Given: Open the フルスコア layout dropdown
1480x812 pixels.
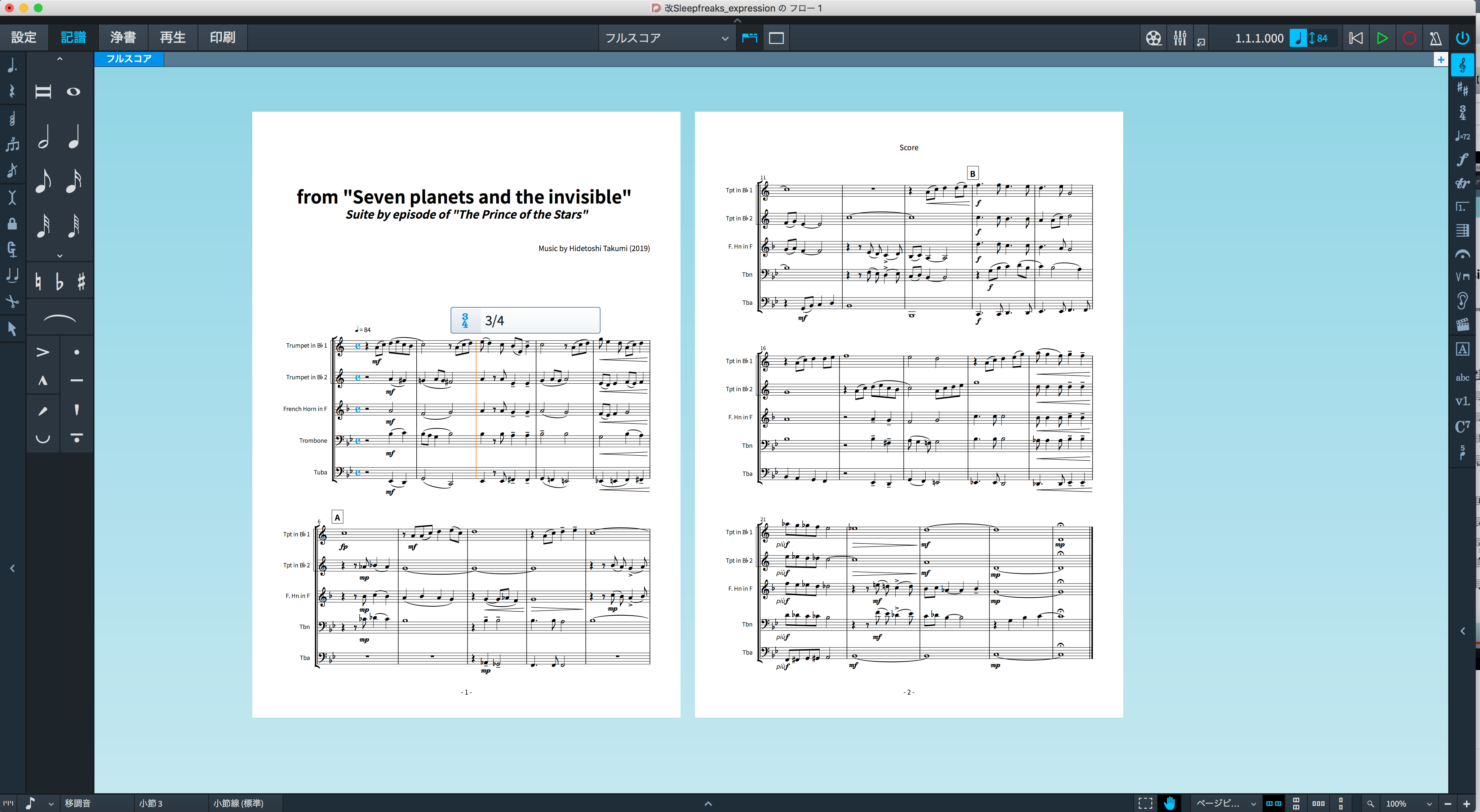Looking at the screenshot, I should pos(666,38).
